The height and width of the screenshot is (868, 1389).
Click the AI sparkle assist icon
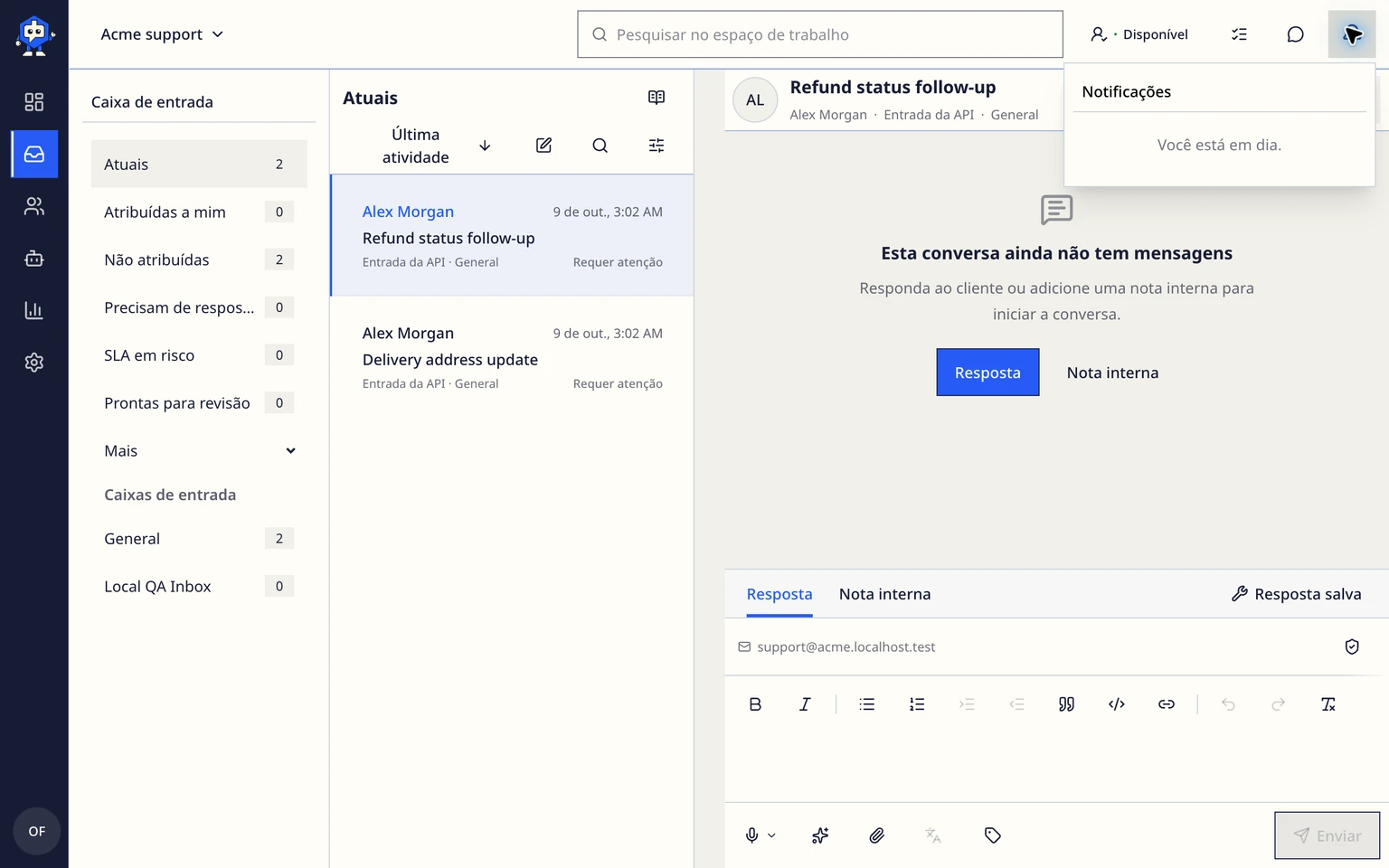[x=820, y=835]
